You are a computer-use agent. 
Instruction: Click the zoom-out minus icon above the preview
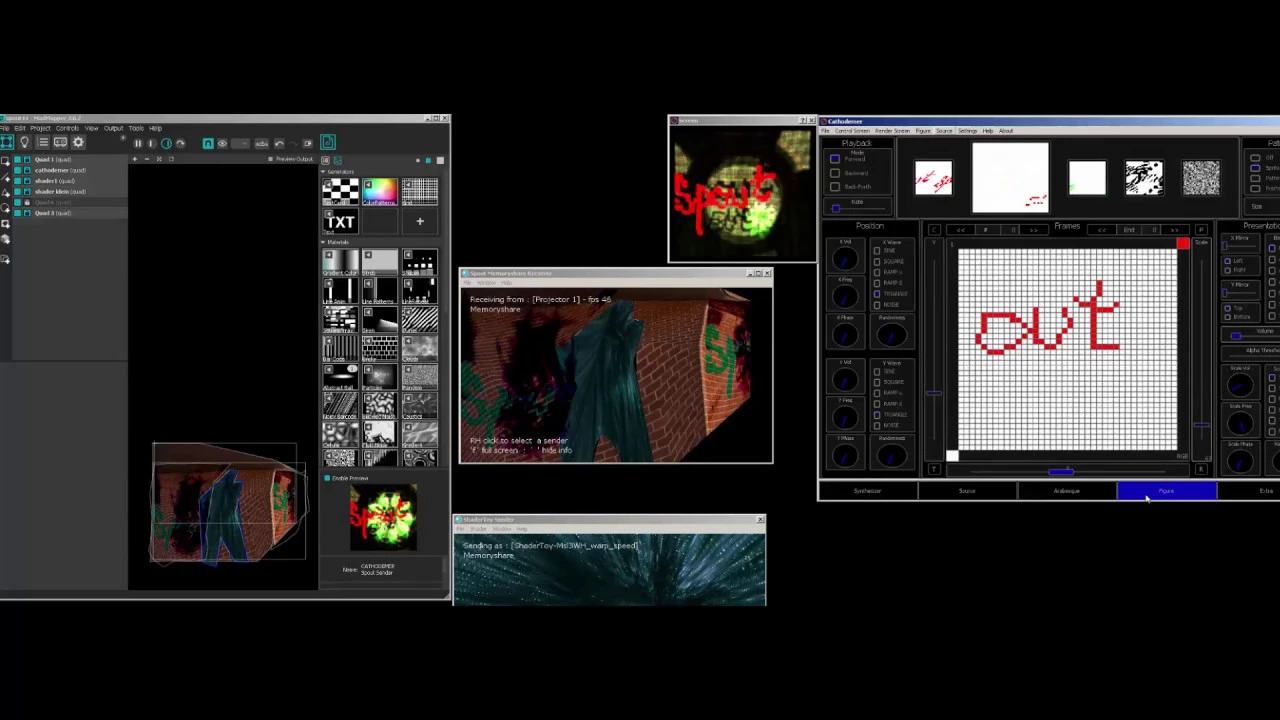click(147, 159)
